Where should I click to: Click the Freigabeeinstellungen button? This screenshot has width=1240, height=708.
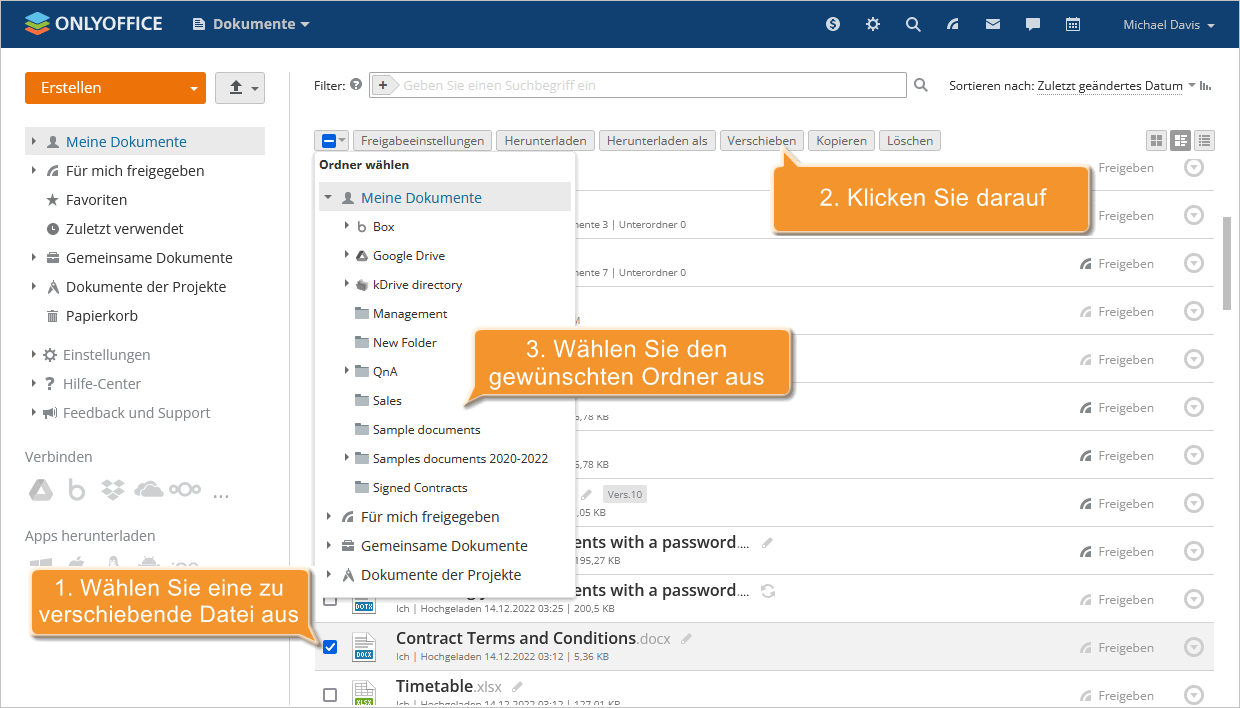coord(424,141)
